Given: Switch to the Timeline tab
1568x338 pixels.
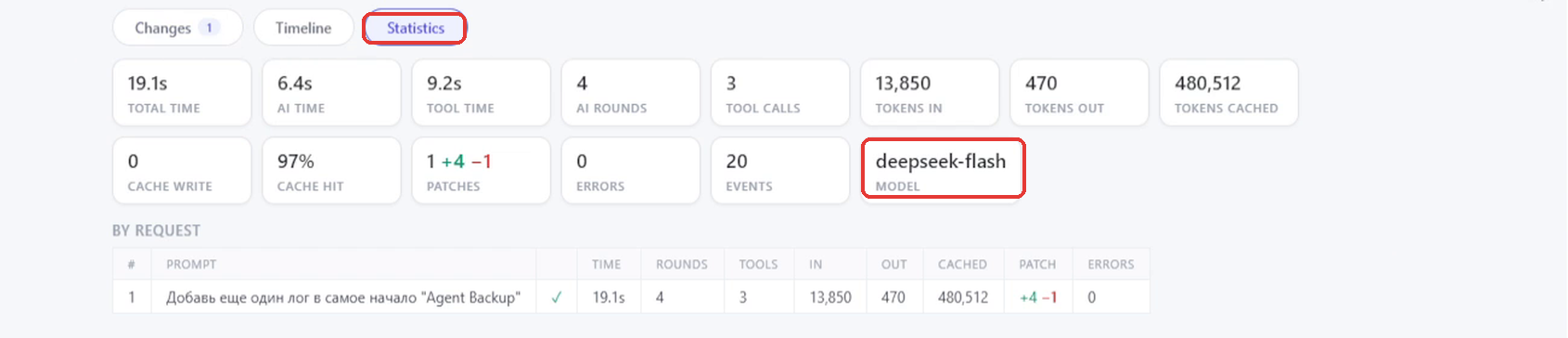Looking at the screenshot, I should (x=303, y=28).
